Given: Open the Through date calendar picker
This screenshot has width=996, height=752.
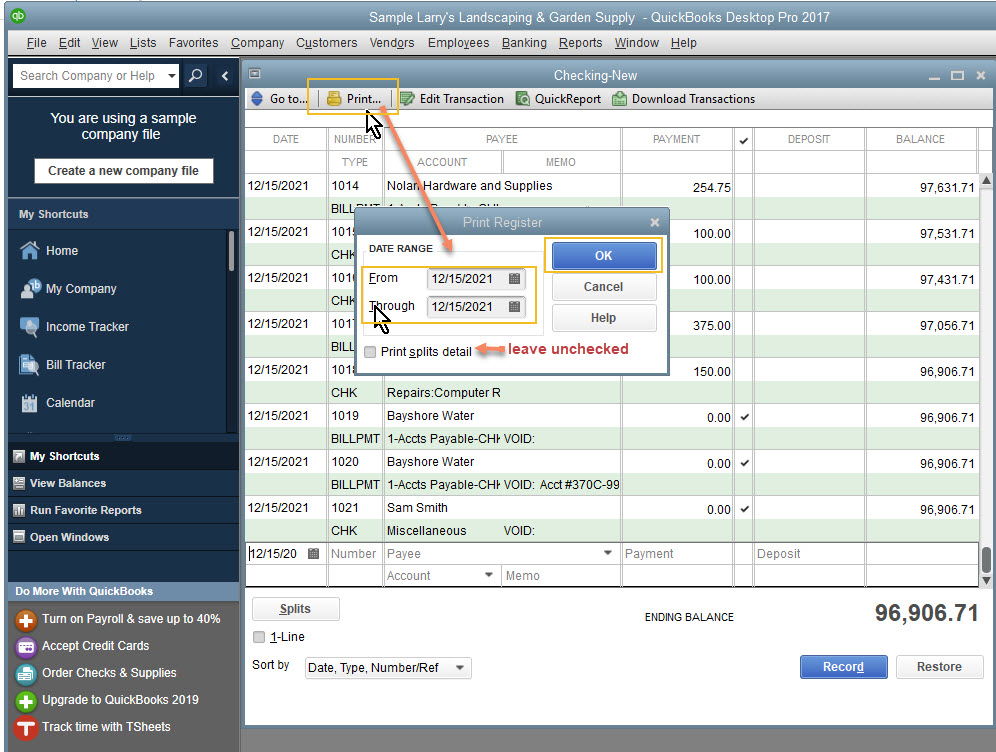Looking at the screenshot, I should [x=515, y=306].
